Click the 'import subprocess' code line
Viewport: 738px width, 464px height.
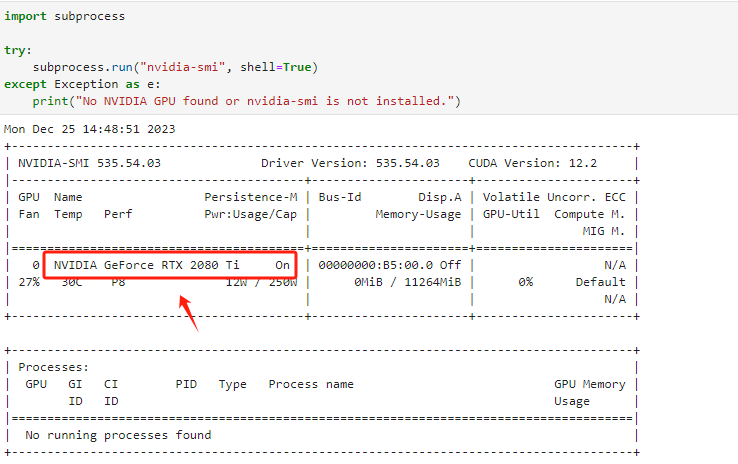pyautogui.click(x=64, y=16)
